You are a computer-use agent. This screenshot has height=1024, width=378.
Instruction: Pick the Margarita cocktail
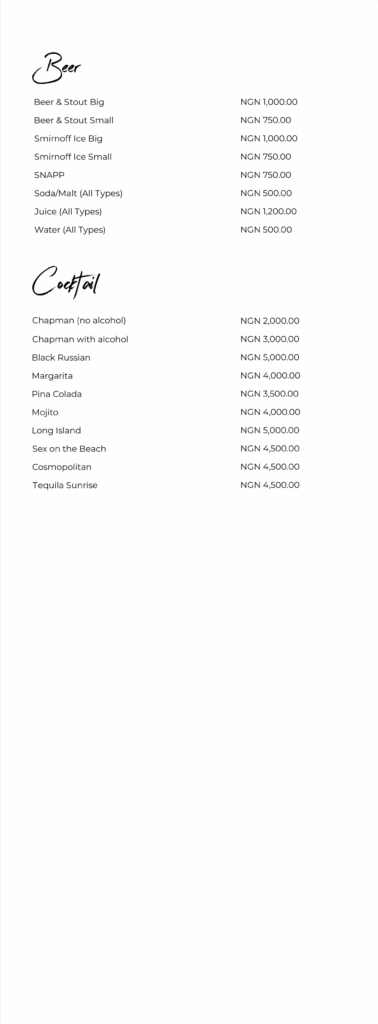tap(52, 376)
